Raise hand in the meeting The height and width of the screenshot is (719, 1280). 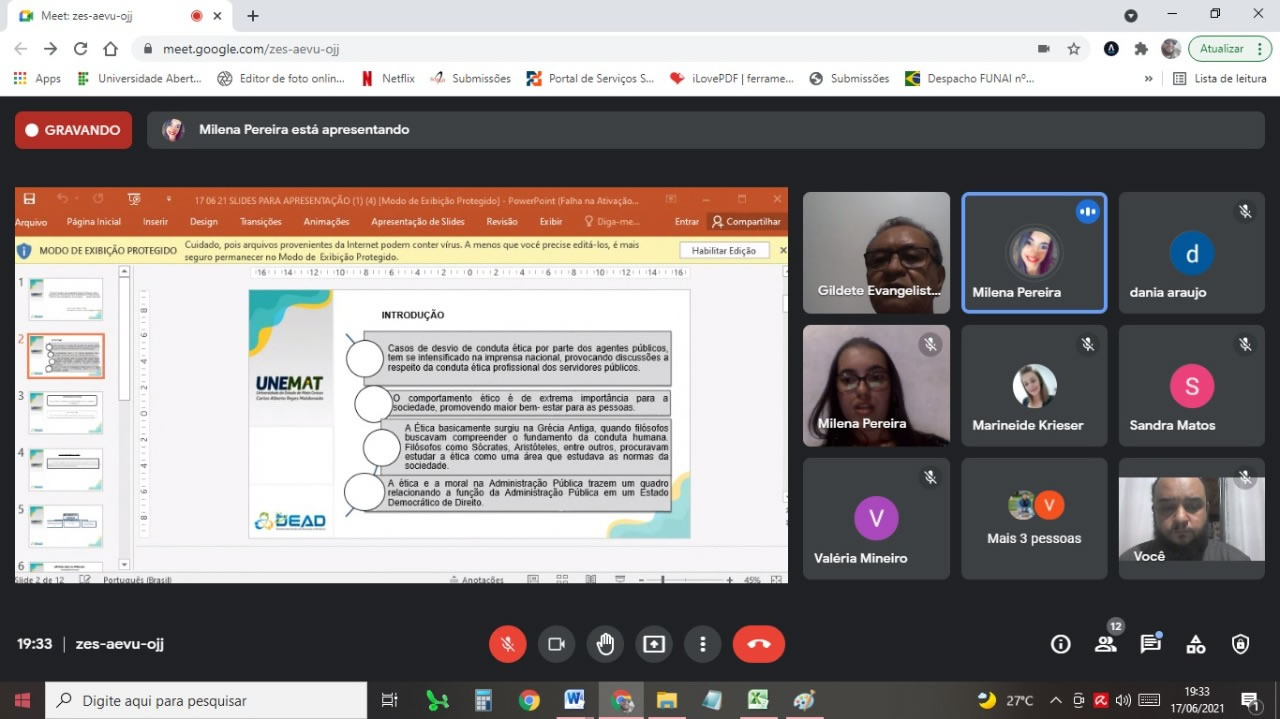[x=605, y=644]
